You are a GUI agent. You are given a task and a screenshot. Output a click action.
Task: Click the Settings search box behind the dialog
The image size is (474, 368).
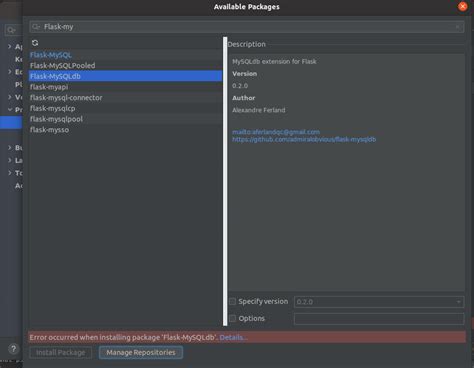[13, 30]
